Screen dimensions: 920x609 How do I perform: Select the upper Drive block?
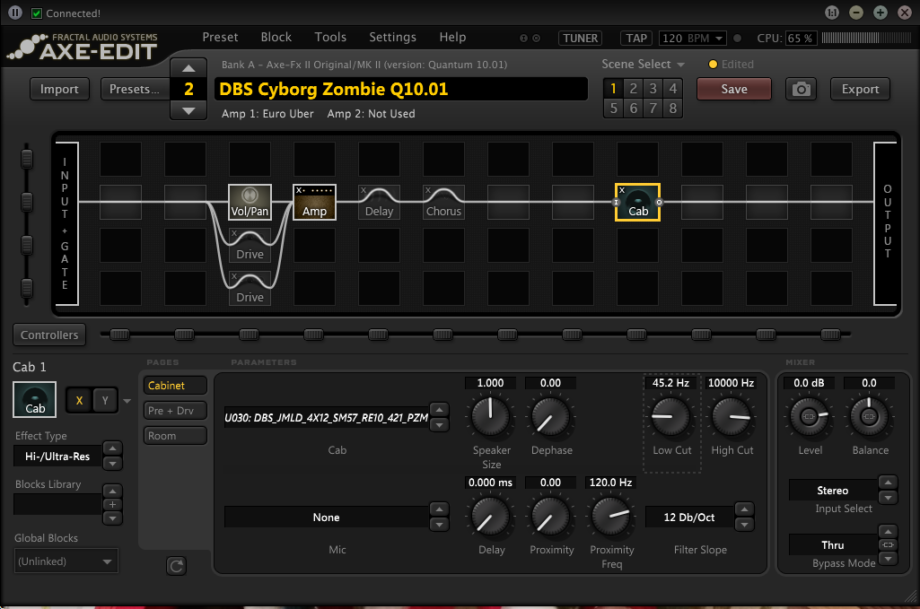click(249, 246)
